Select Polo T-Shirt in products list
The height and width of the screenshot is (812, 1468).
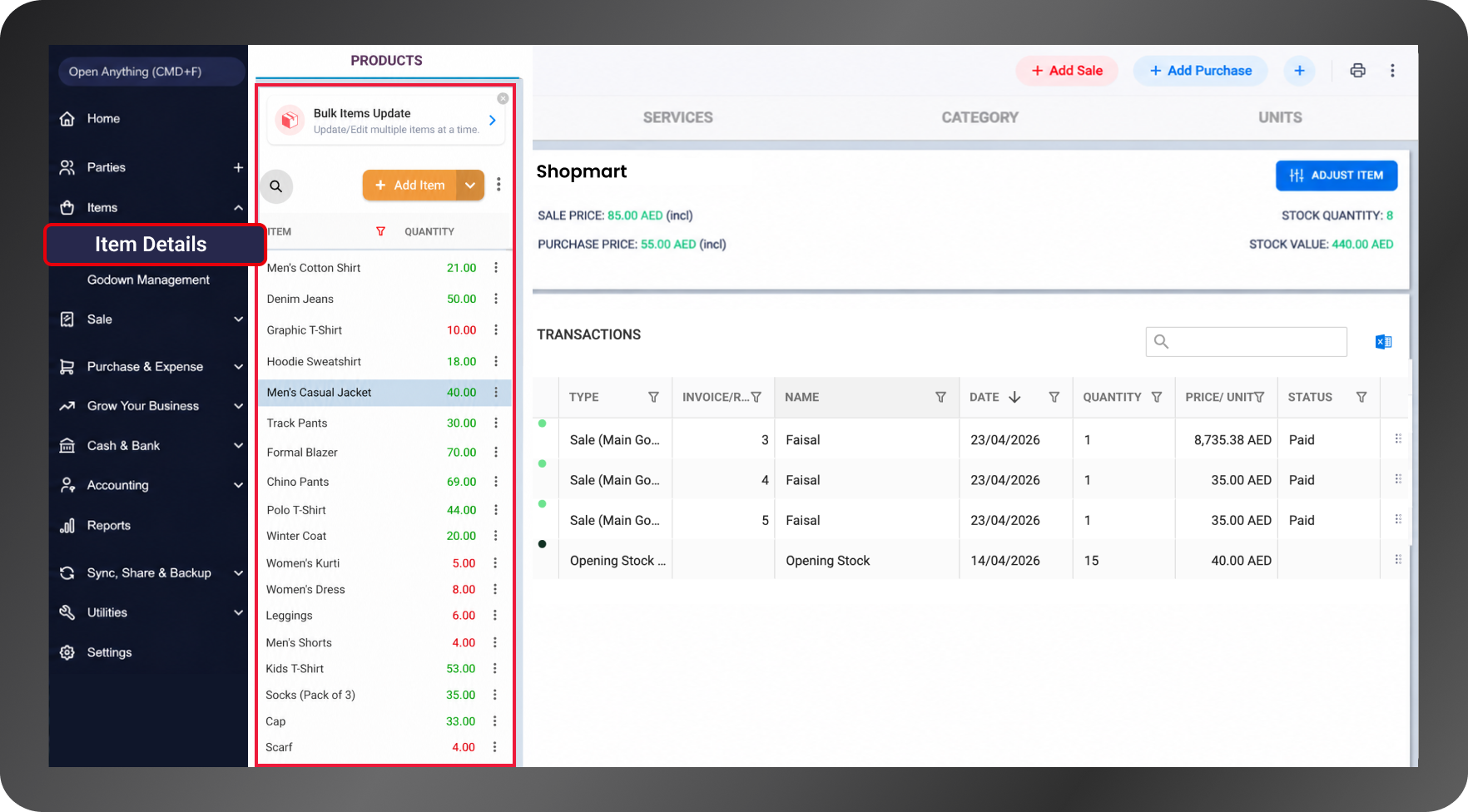coord(296,510)
